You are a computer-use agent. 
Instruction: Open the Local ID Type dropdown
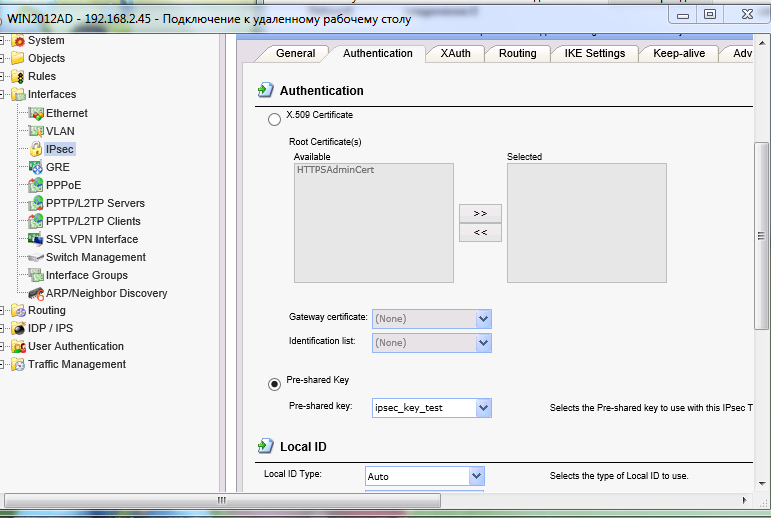point(476,477)
